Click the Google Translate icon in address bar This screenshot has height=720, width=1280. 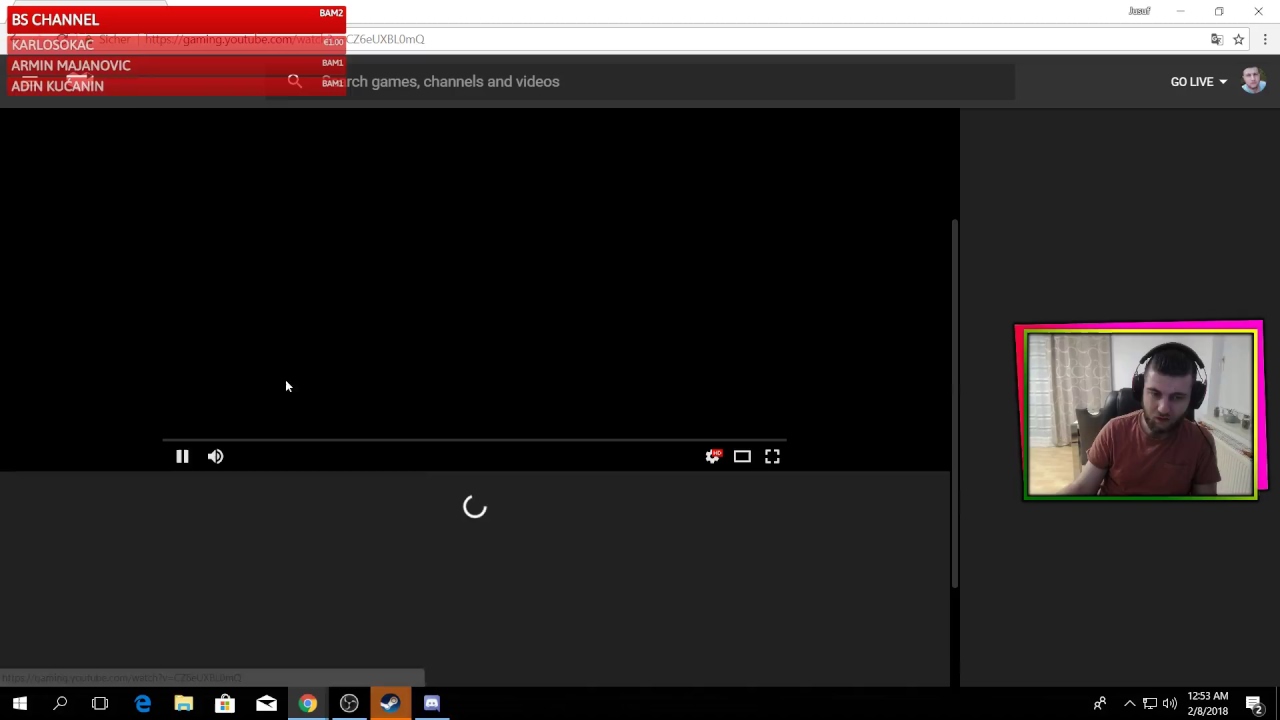click(1216, 39)
